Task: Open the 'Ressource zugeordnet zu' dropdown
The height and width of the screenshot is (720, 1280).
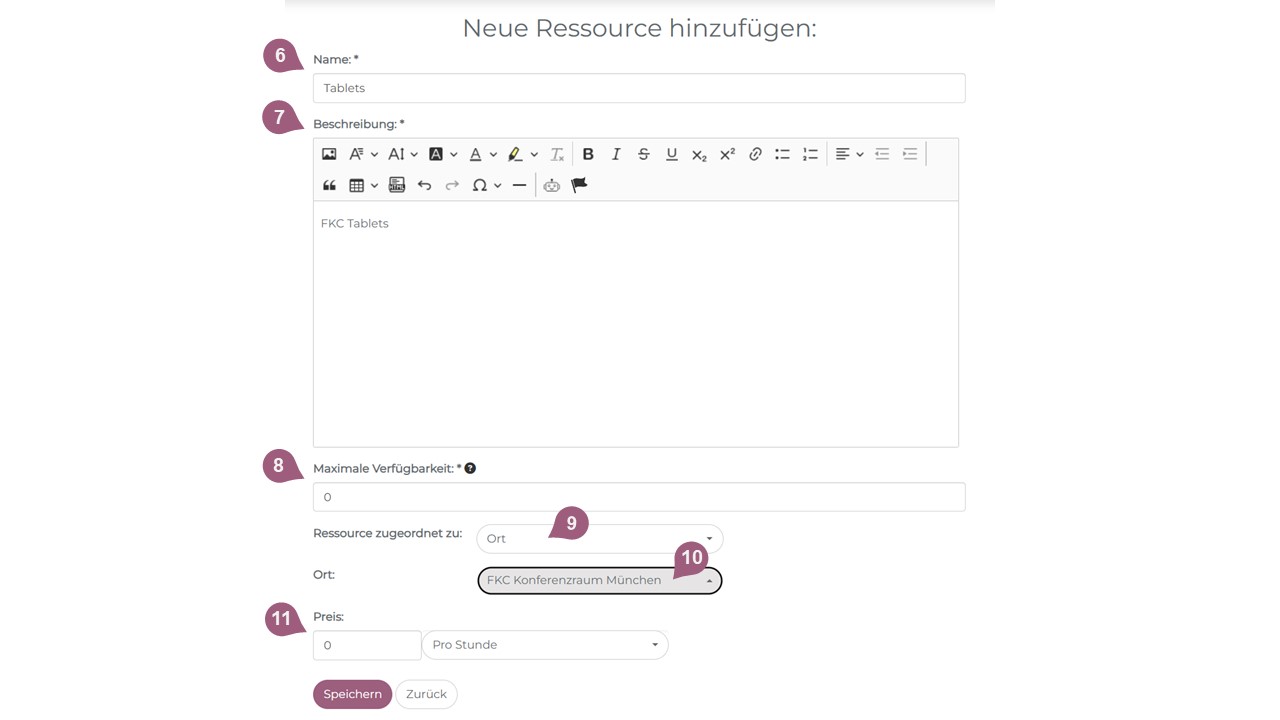Action: coord(599,539)
